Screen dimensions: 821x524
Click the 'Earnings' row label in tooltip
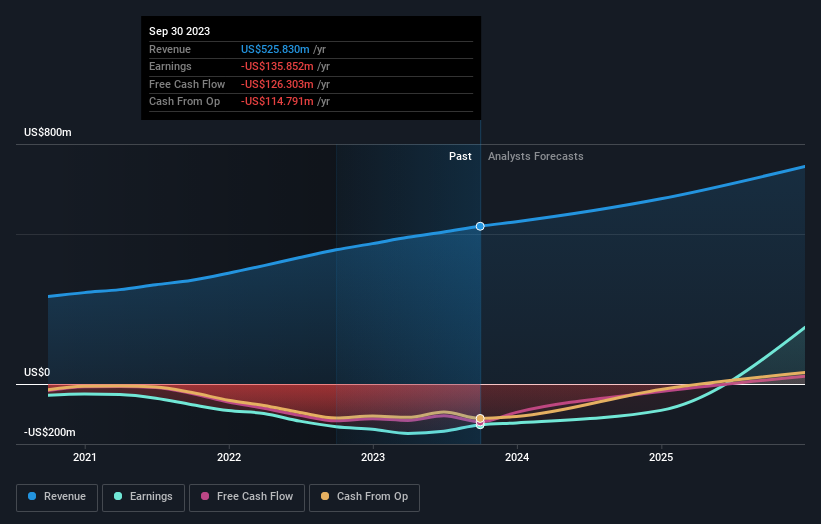[170, 66]
